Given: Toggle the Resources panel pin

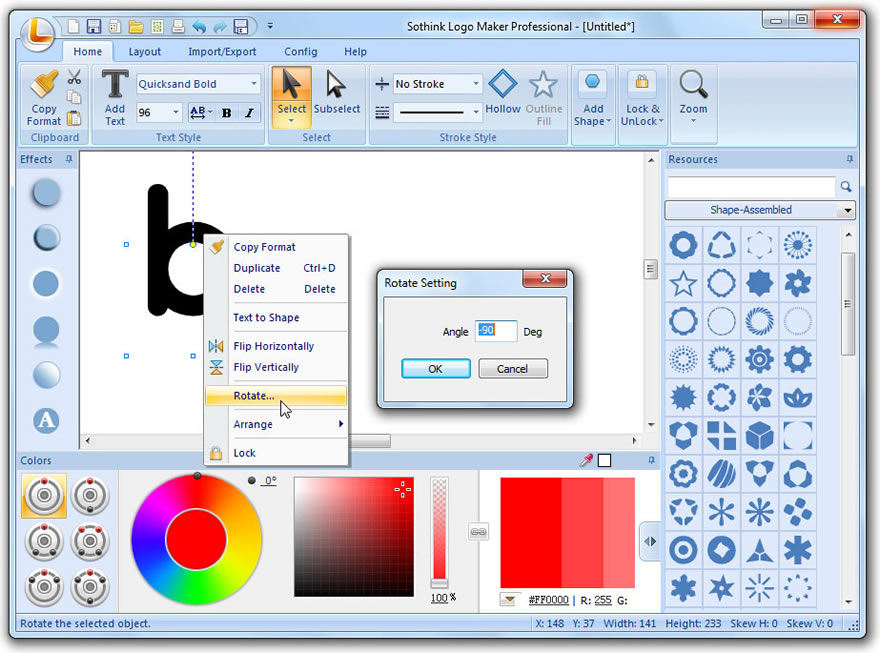Looking at the screenshot, I should [849, 158].
